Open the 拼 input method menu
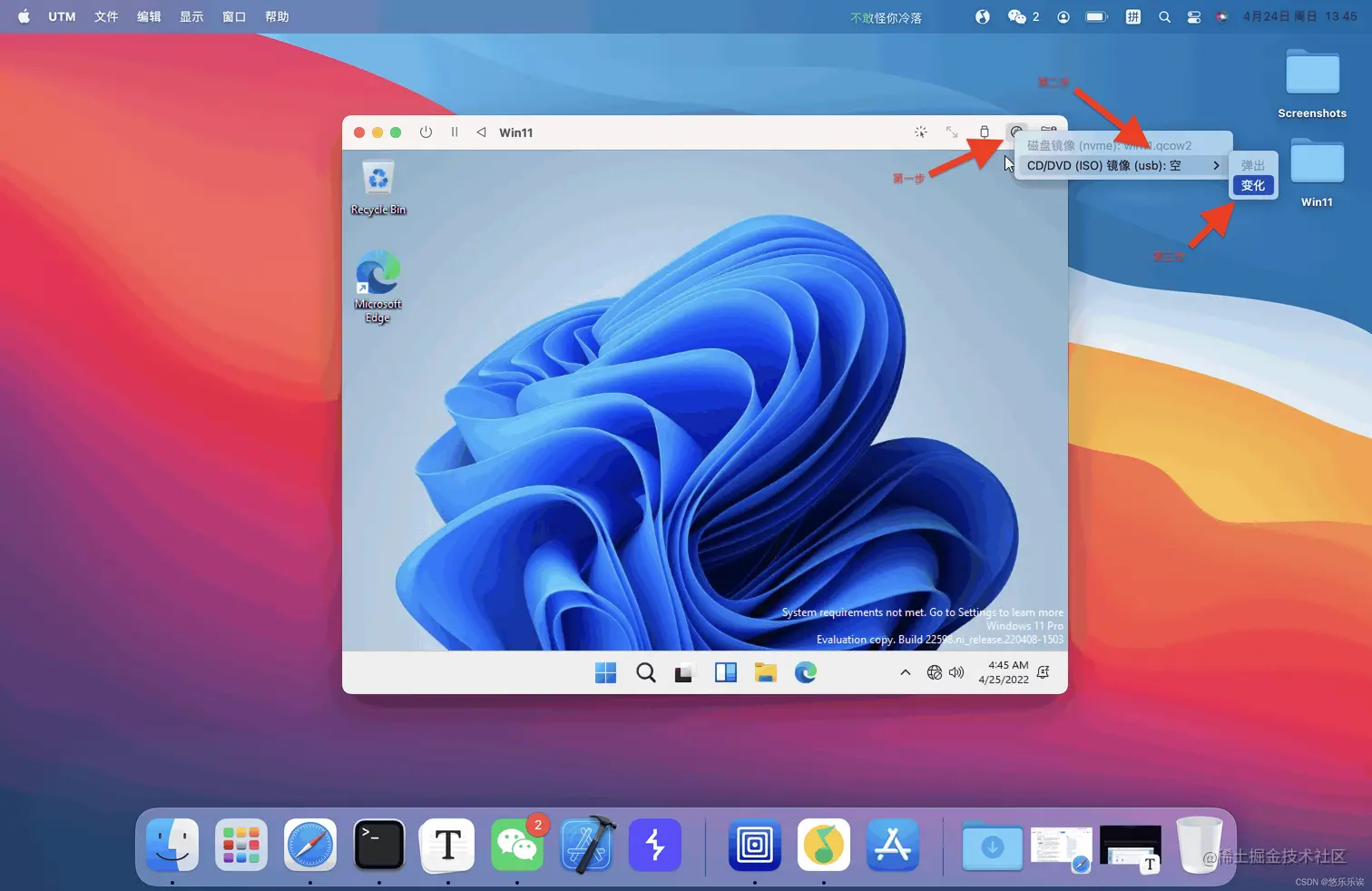Viewport: 1372px width, 891px height. point(1133,16)
